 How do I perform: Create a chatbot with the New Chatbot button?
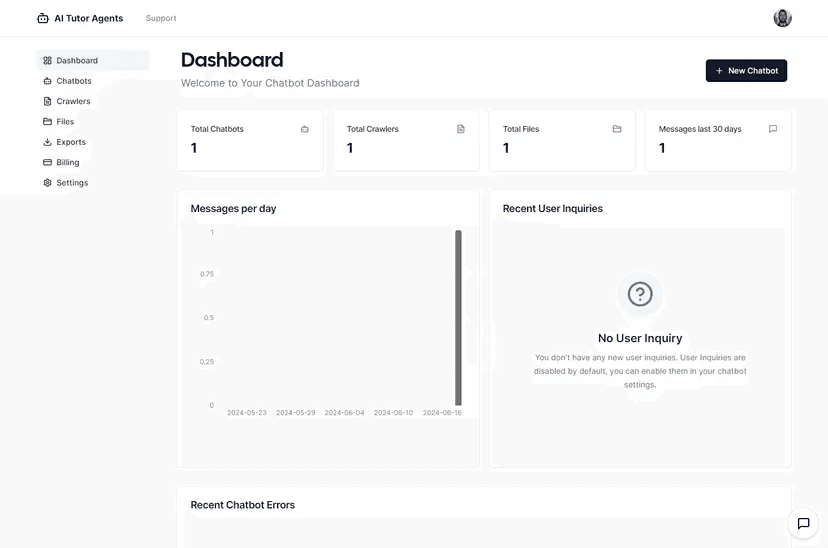tap(746, 71)
